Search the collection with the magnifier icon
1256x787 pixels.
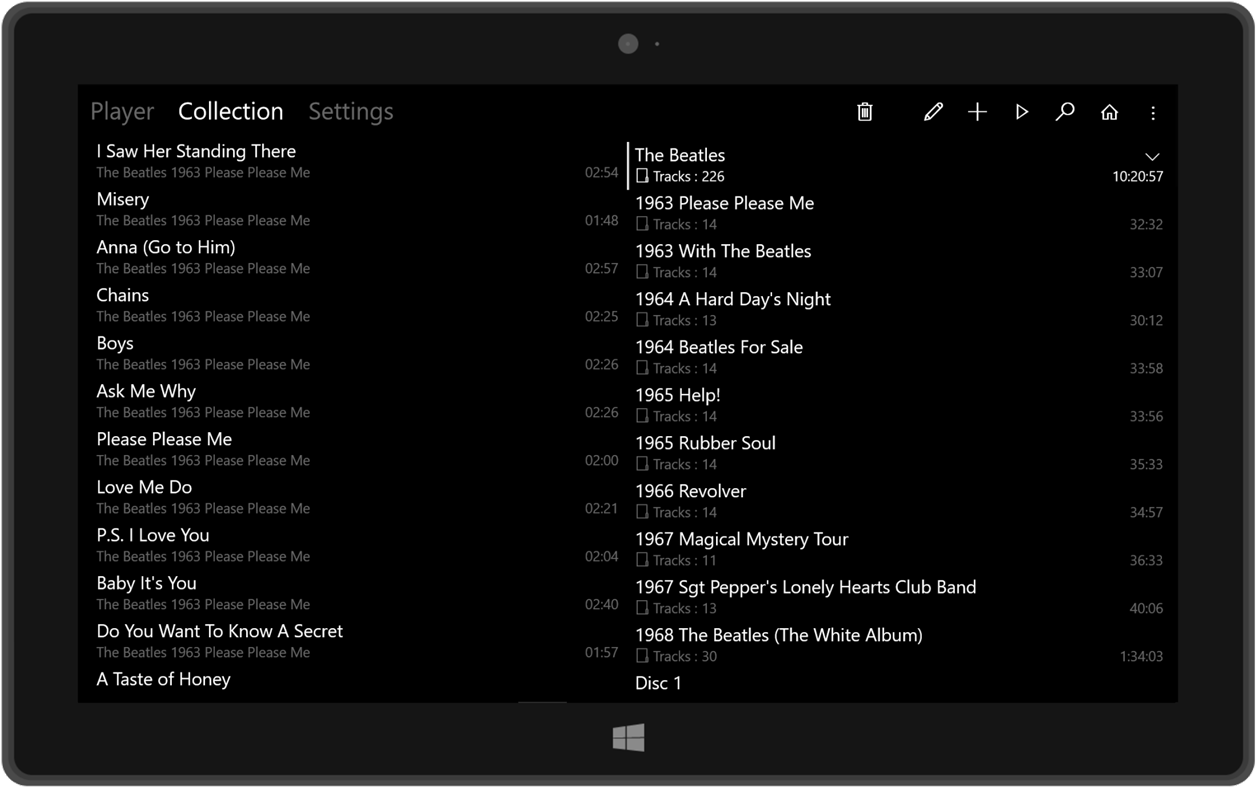1065,112
